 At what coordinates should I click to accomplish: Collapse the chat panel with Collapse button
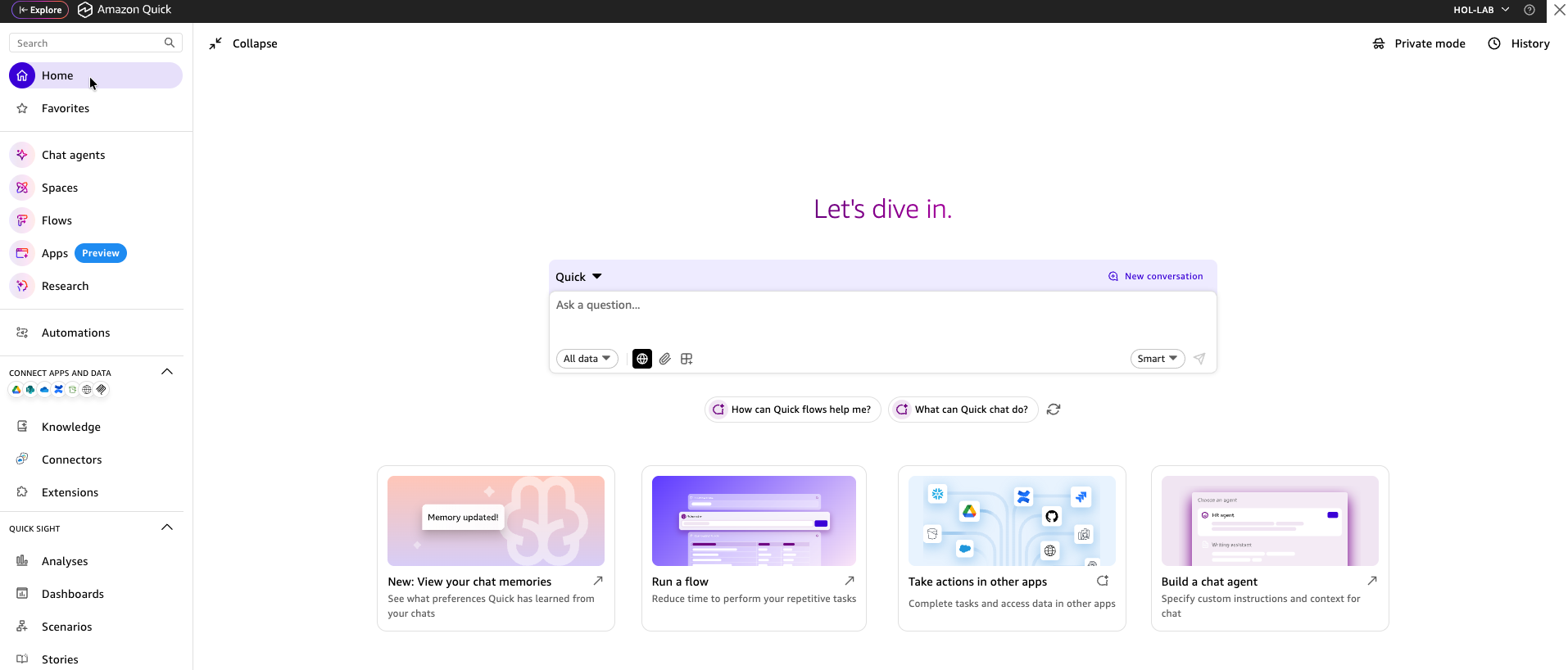coord(243,43)
